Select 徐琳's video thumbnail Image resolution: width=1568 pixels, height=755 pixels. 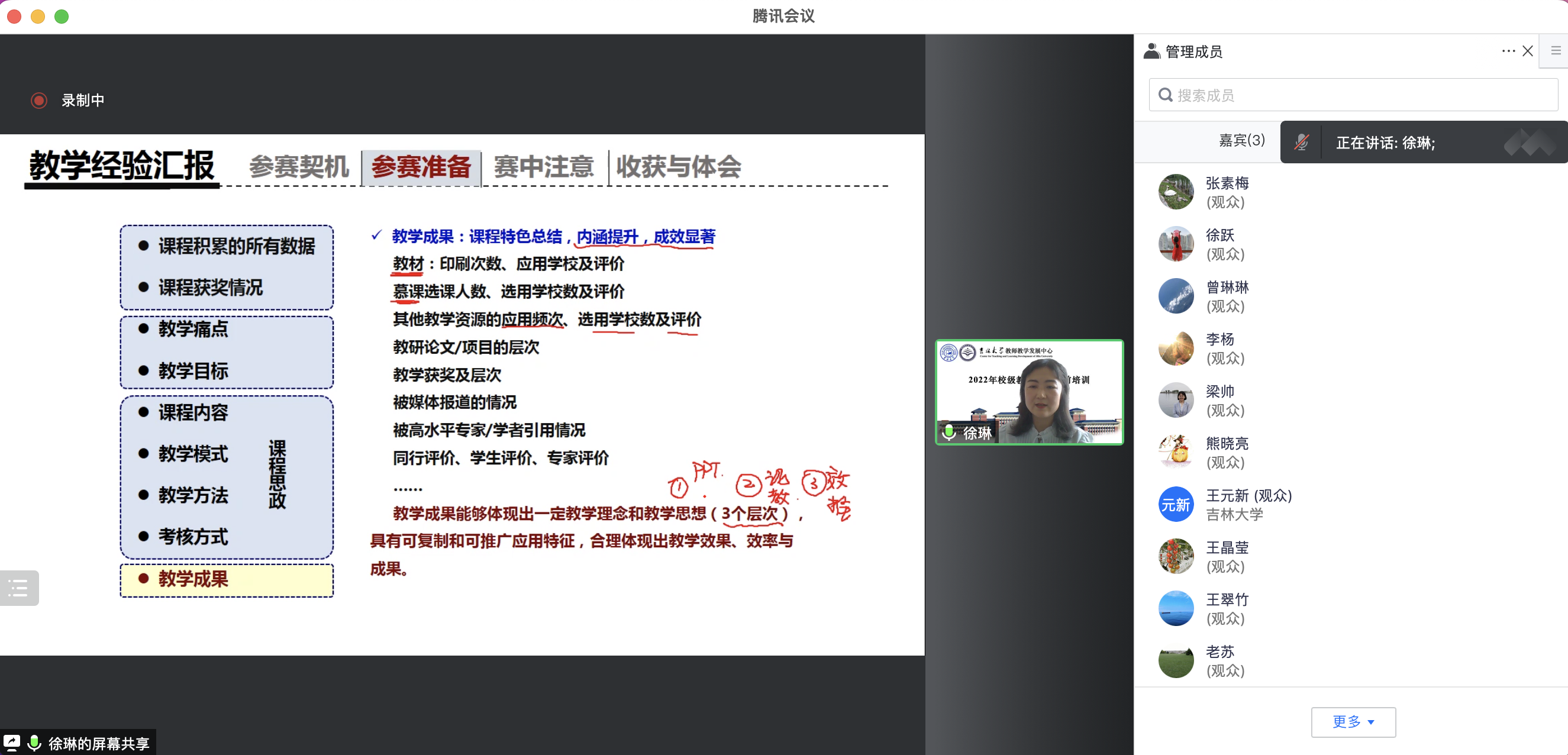(1029, 392)
